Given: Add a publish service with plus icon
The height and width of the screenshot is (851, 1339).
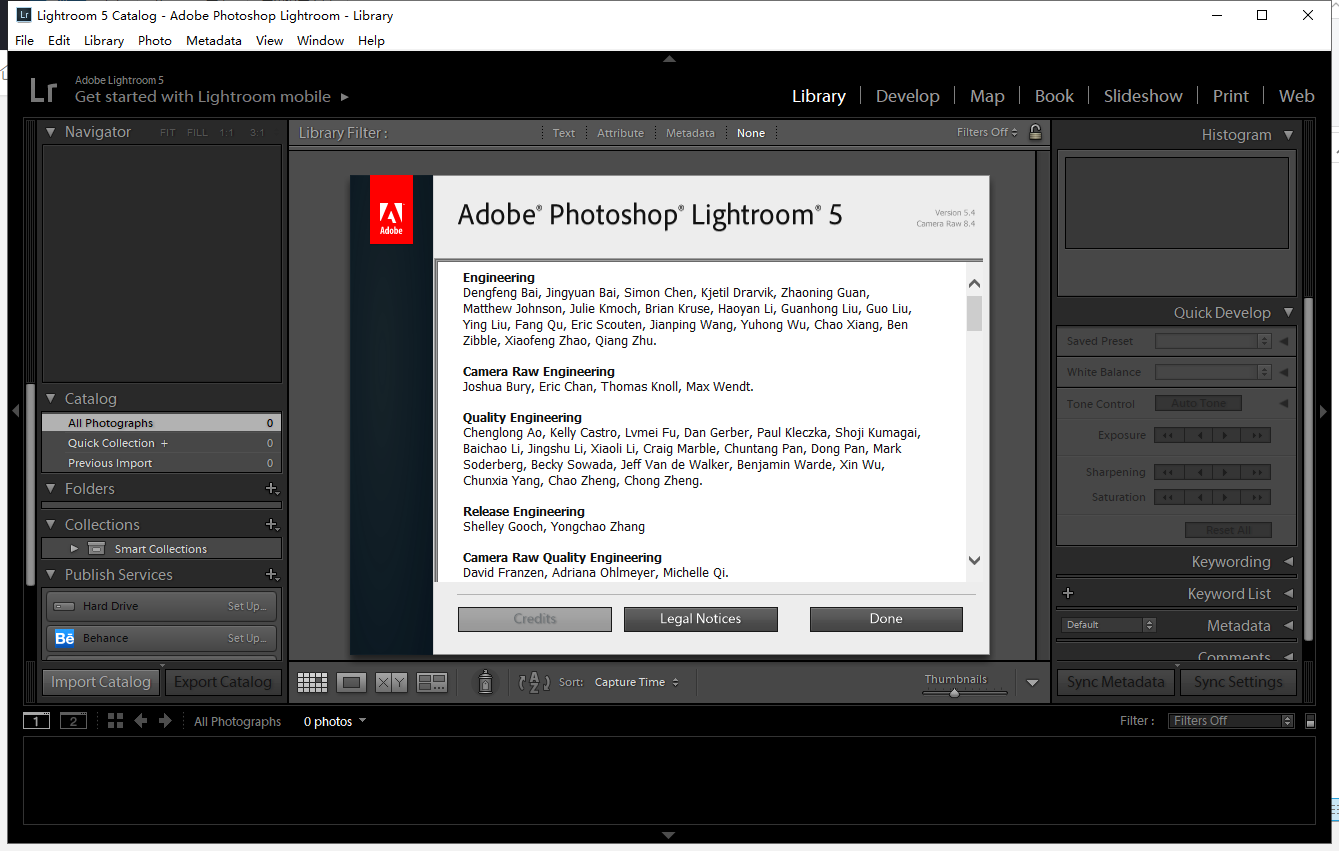Looking at the screenshot, I should tap(270, 575).
